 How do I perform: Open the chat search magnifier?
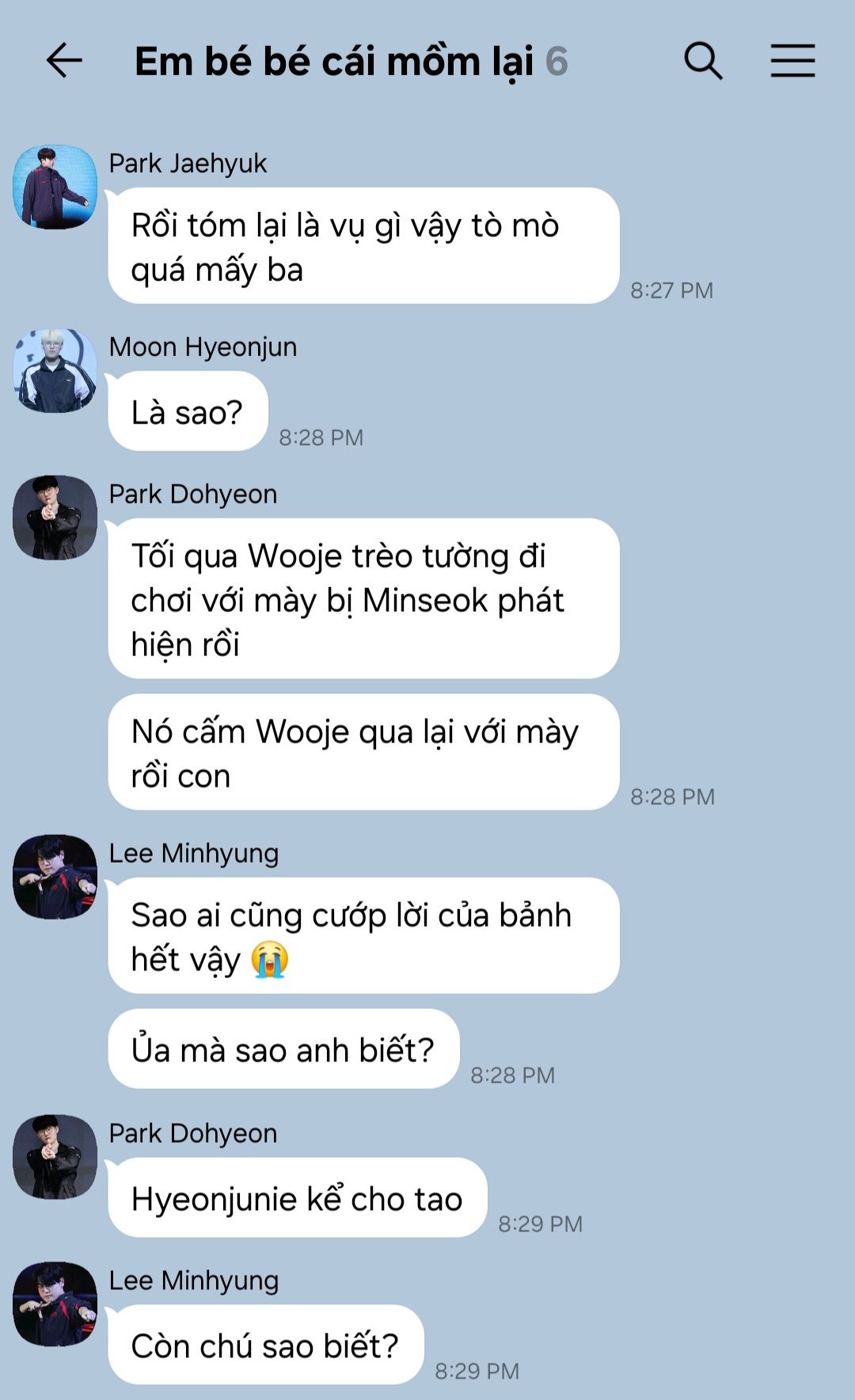703,61
